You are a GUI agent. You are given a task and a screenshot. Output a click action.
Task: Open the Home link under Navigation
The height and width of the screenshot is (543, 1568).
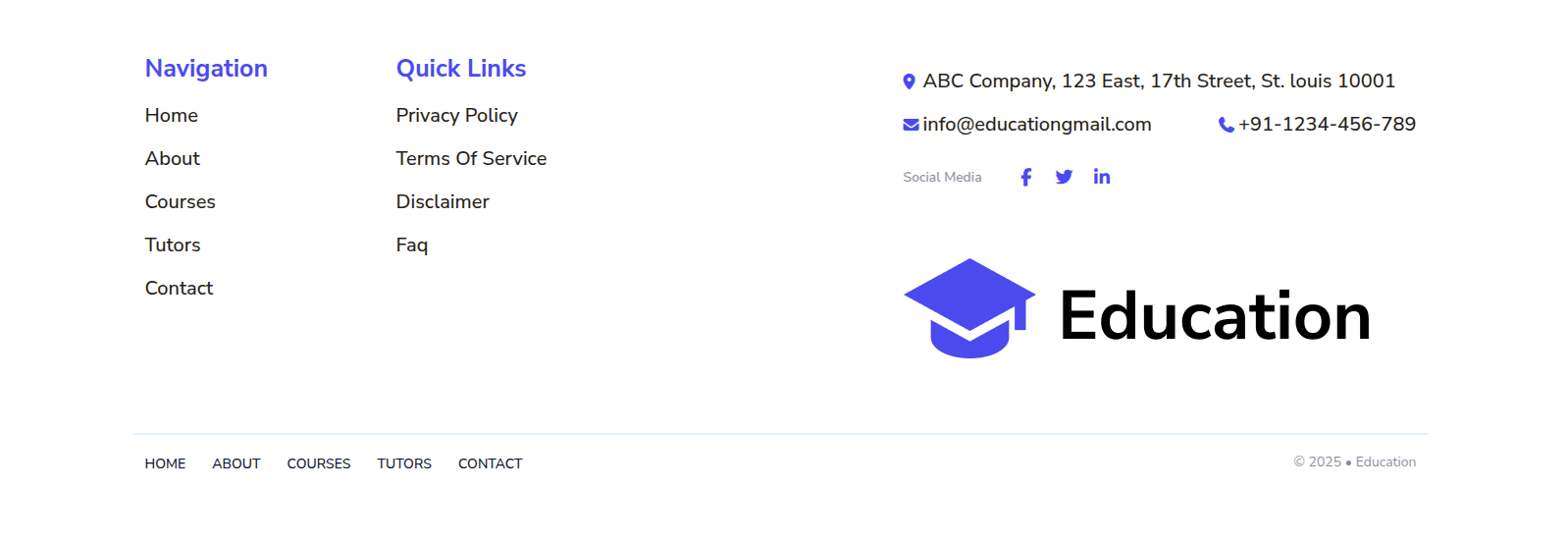[x=172, y=116]
